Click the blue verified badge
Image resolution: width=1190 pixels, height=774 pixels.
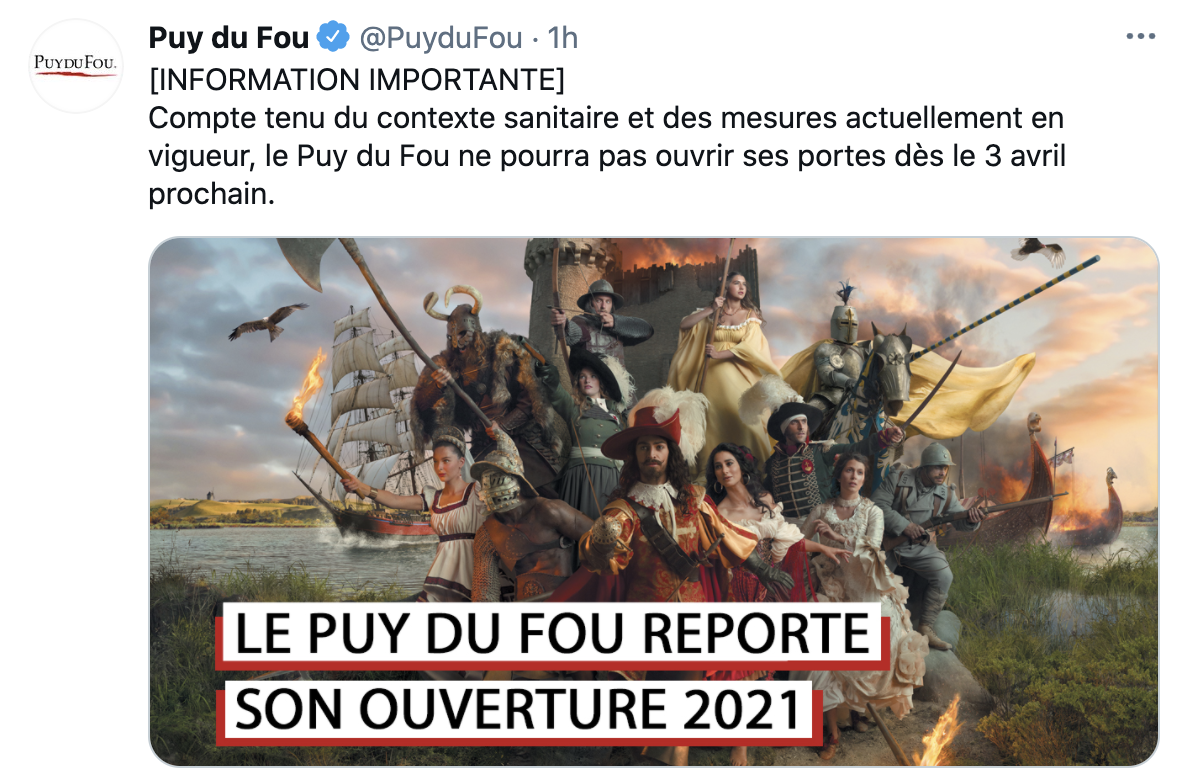coord(332,36)
